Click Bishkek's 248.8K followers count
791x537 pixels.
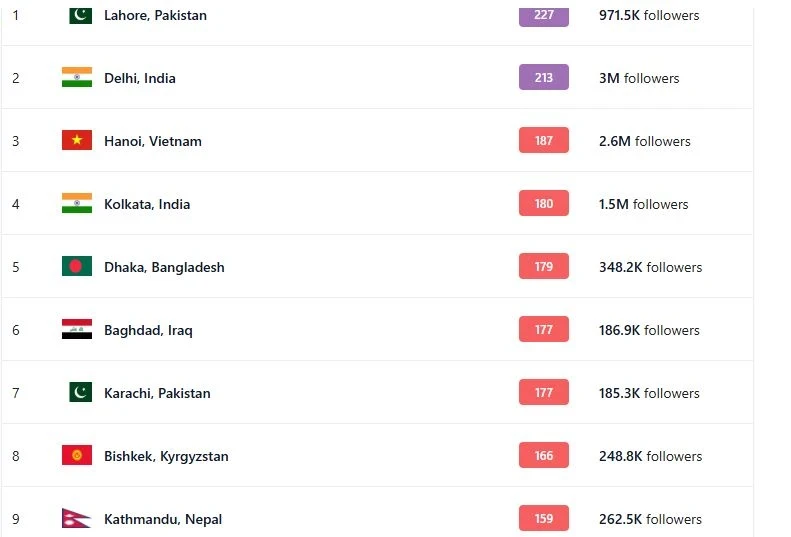[x=650, y=457]
